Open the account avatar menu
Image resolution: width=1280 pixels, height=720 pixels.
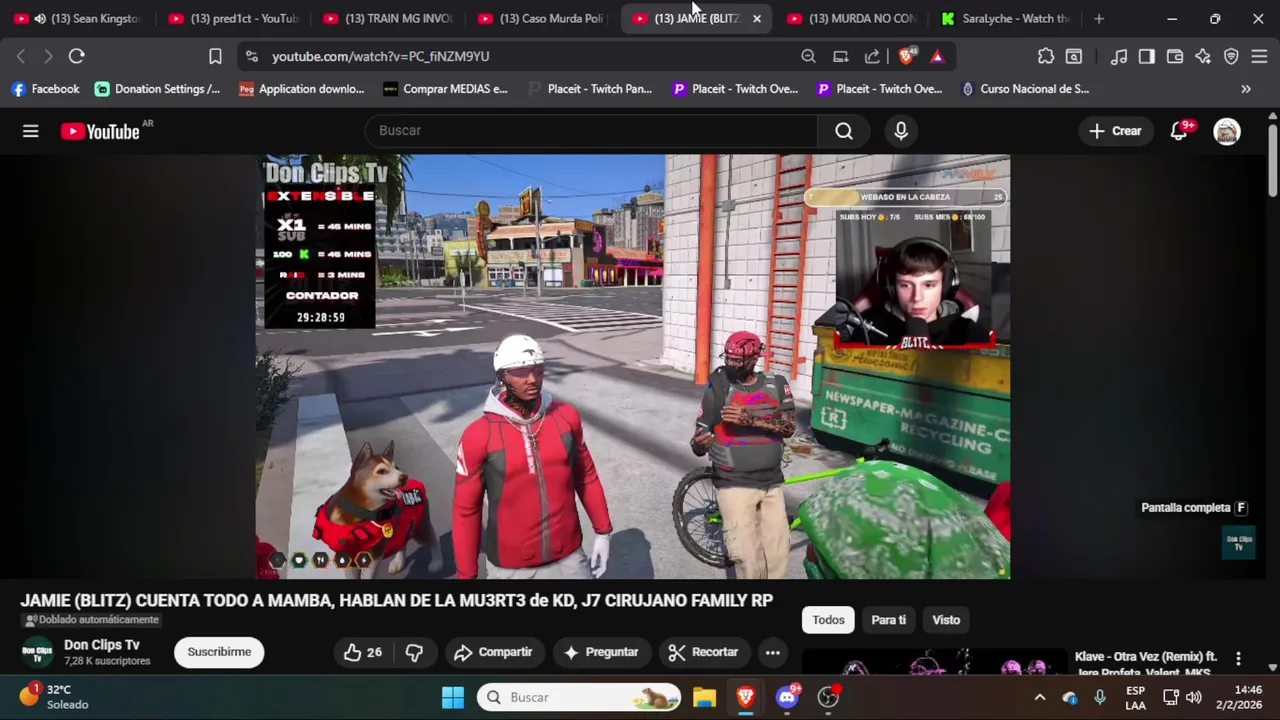[1227, 131]
